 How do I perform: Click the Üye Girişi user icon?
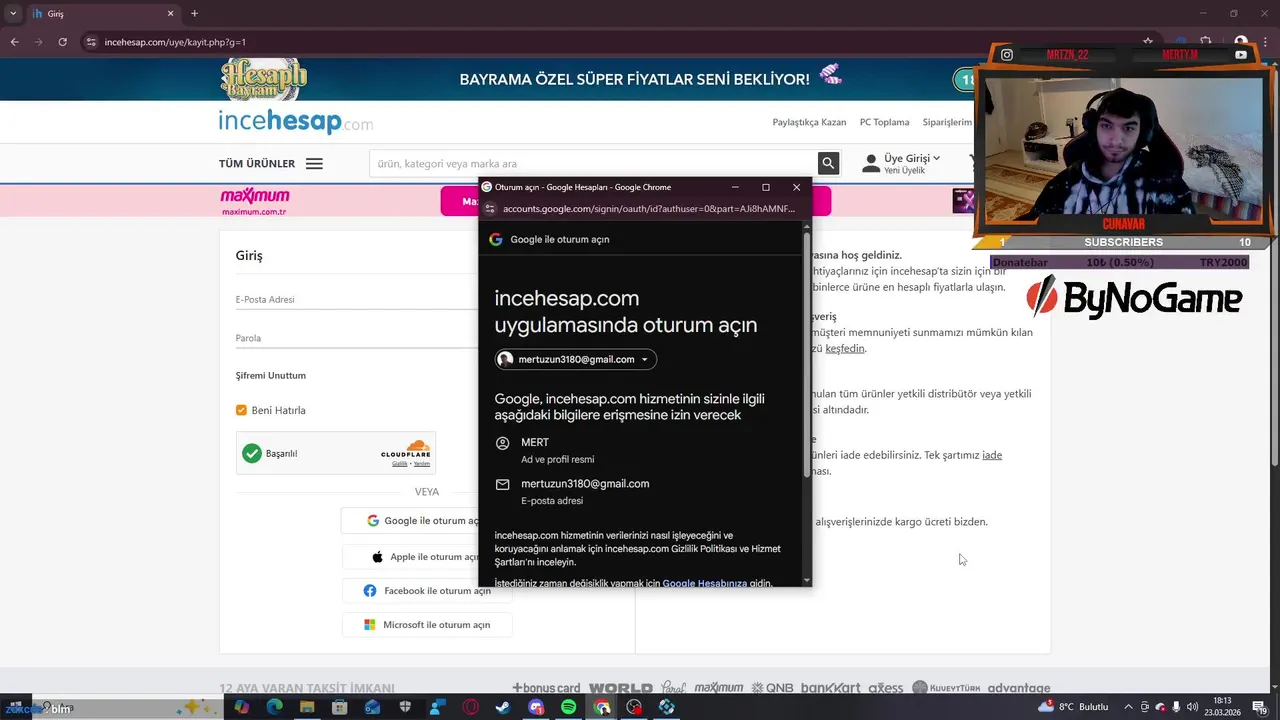click(871, 163)
